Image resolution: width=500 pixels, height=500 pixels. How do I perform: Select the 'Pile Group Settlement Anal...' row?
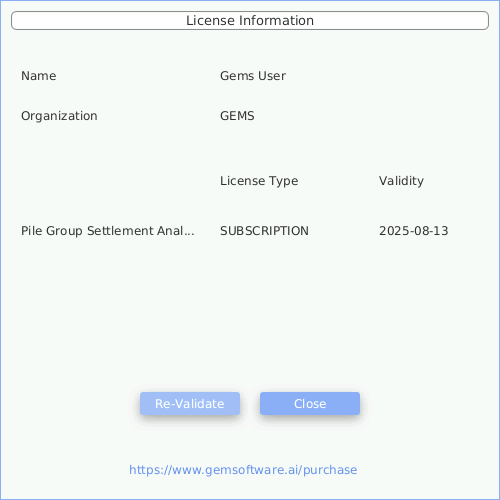tap(108, 231)
